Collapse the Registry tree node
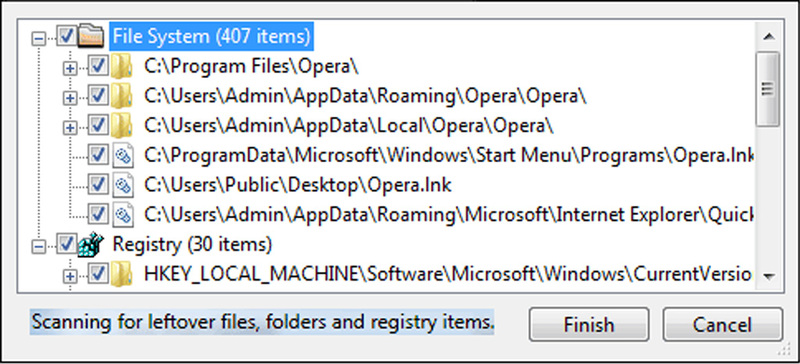Image resolution: width=800 pixels, height=364 pixels. click(38, 247)
